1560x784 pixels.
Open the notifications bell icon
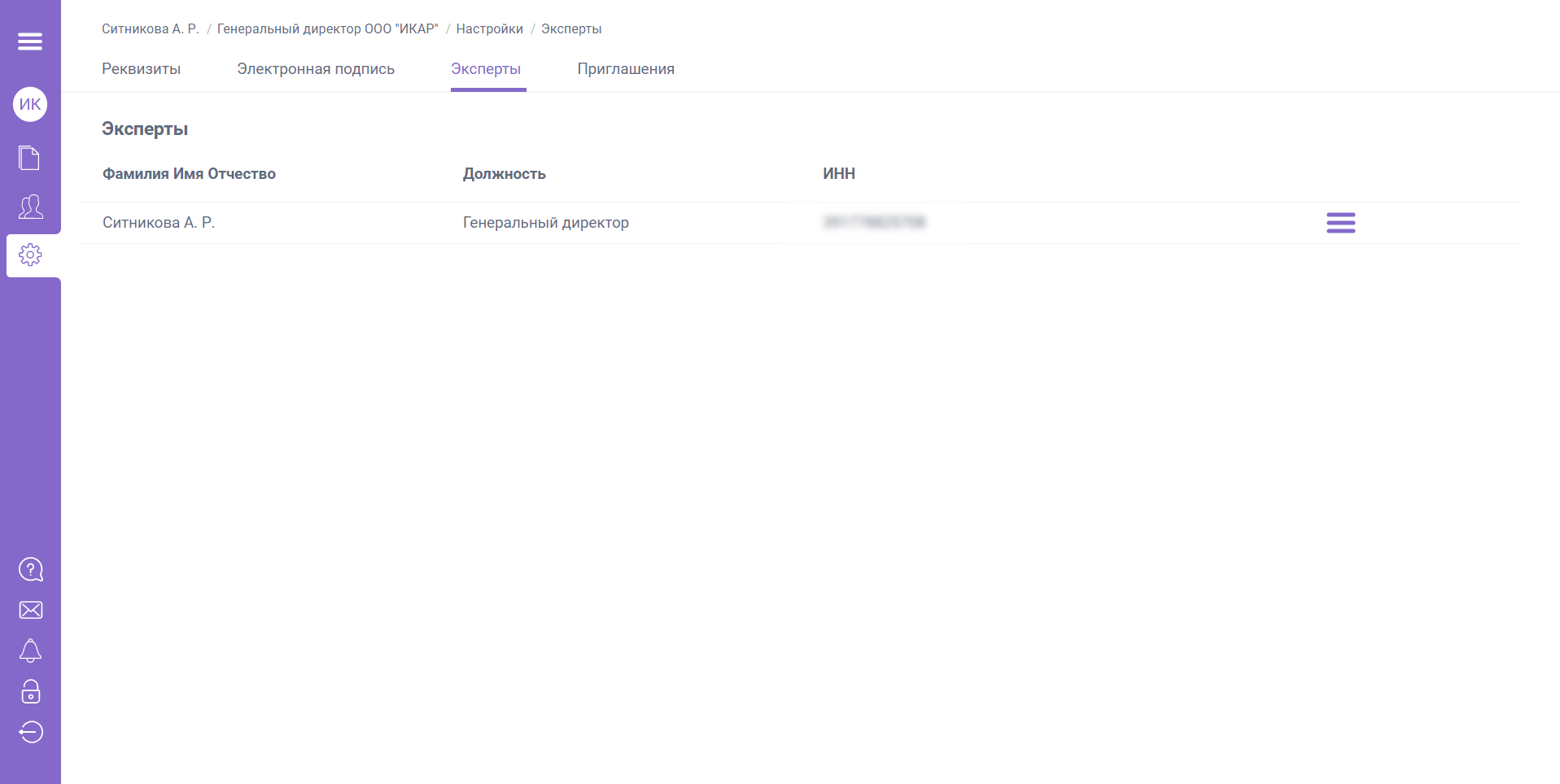click(30, 651)
